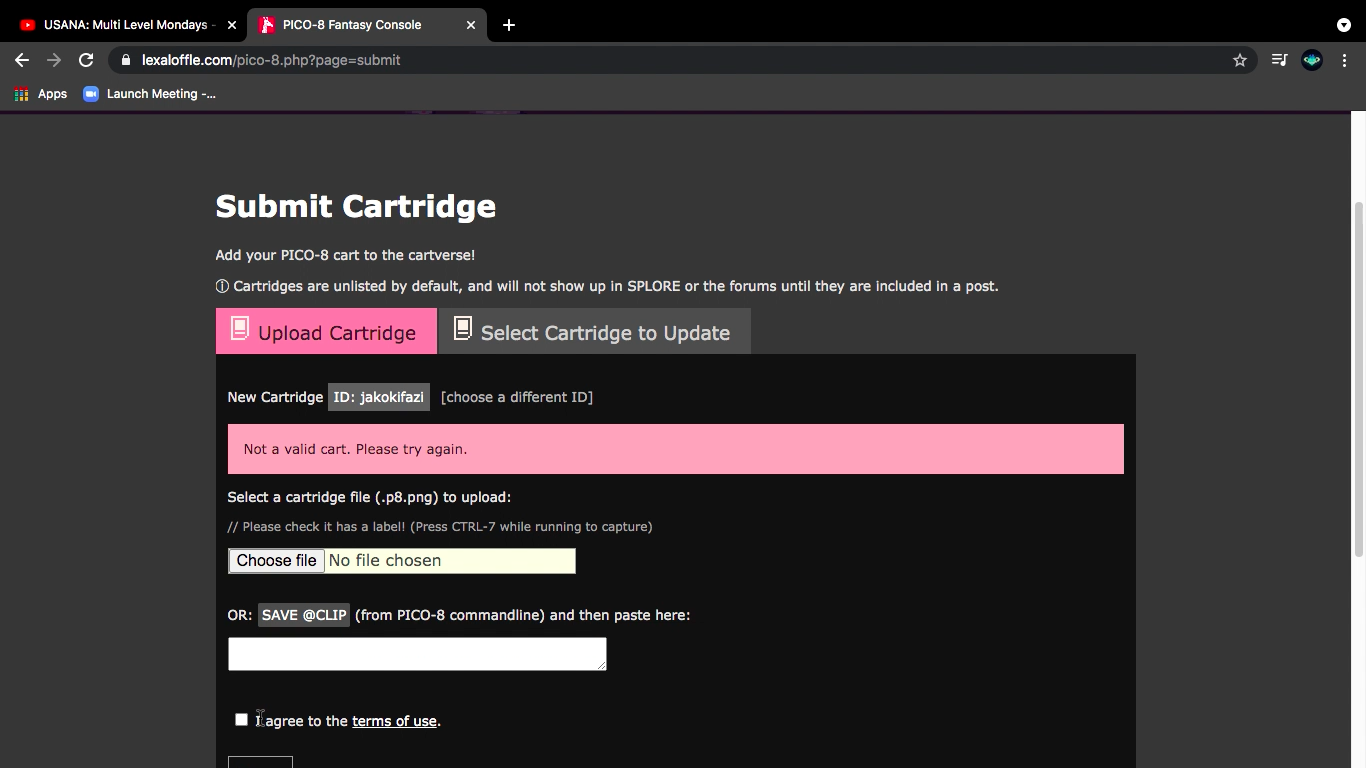Click the 'No file chosen' text
The width and height of the screenshot is (1366, 768).
[385, 561]
